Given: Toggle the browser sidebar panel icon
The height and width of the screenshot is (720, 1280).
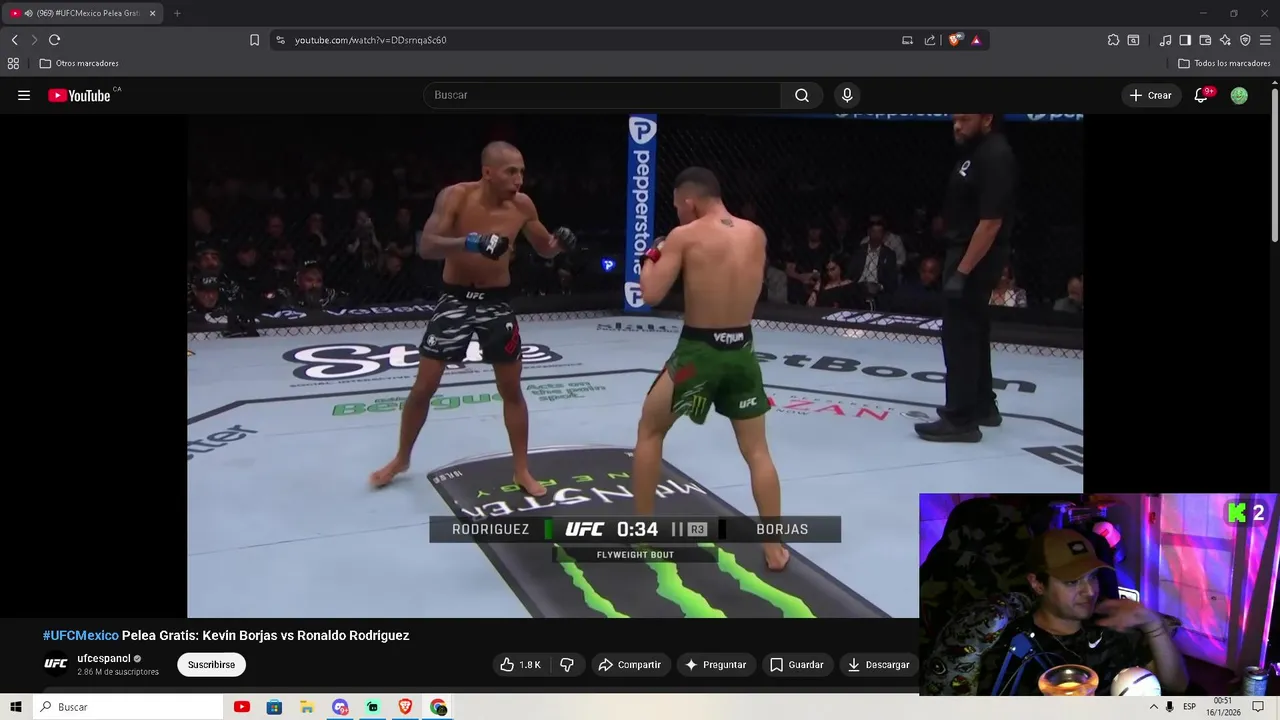Looking at the screenshot, I should [1185, 40].
